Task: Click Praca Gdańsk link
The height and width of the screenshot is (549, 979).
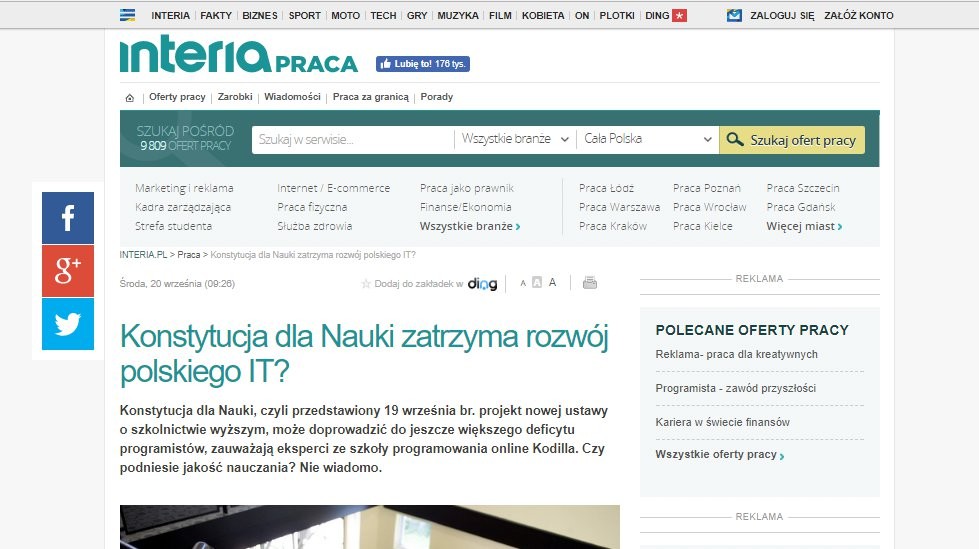Action: 801,207
